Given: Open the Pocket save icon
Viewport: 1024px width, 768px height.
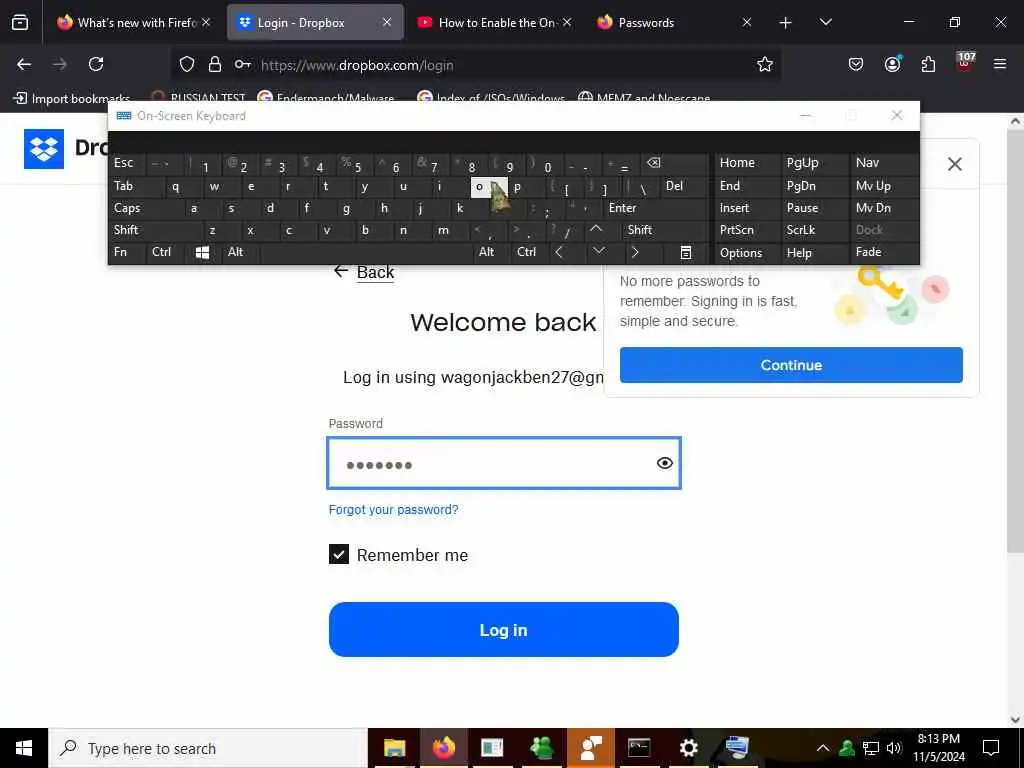Looking at the screenshot, I should (x=856, y=64).
